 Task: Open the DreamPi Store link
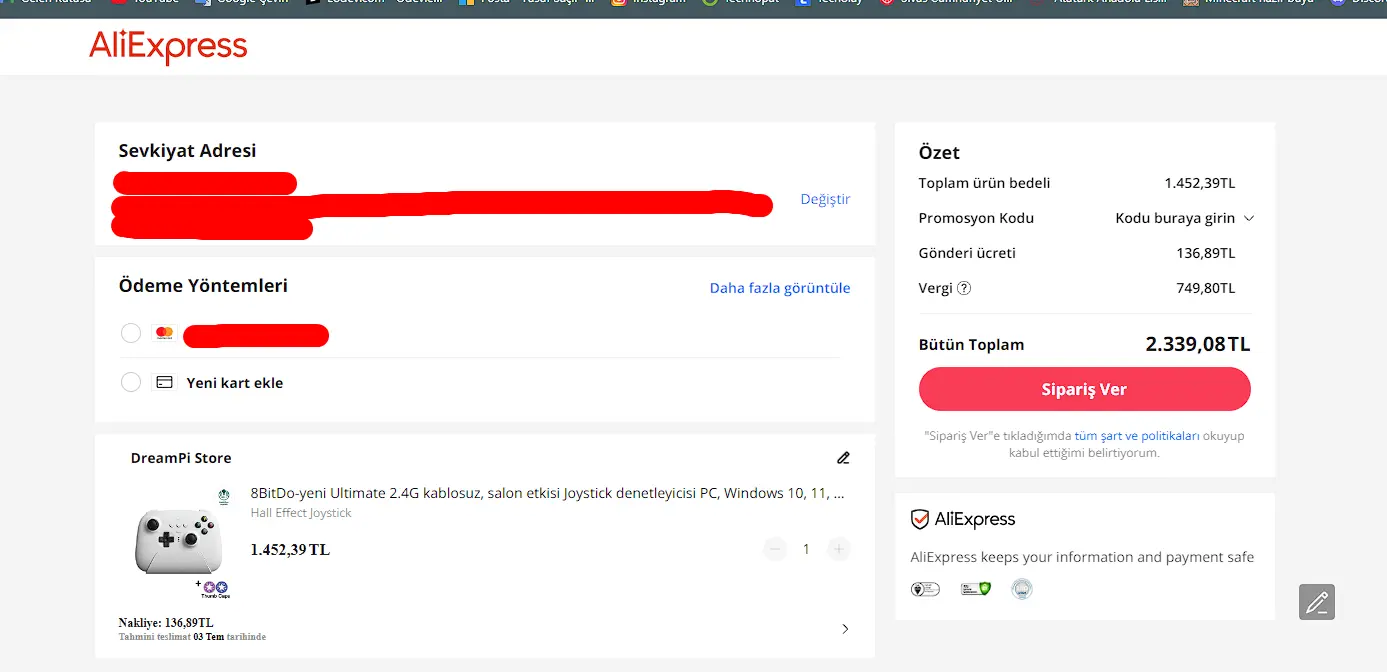(x=181, y=458)
